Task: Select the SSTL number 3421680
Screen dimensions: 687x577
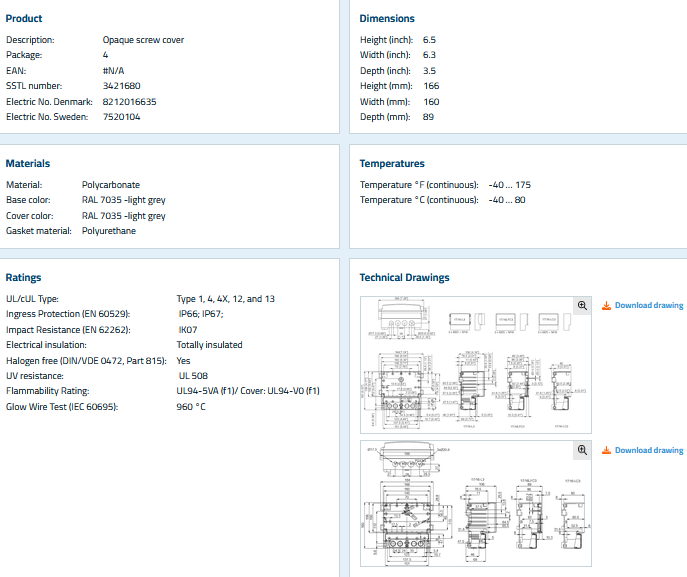Action: pyautogui.click(x=122, y=86)
